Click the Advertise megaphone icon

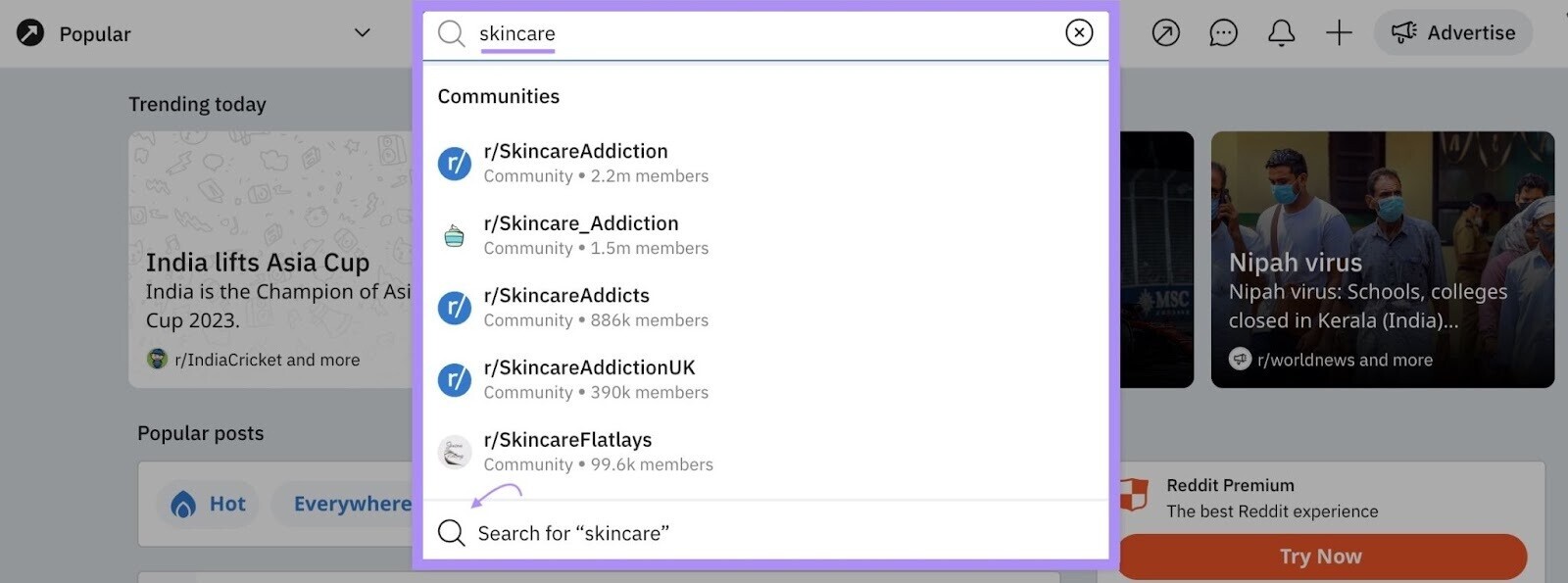(x=1403, y=33)
